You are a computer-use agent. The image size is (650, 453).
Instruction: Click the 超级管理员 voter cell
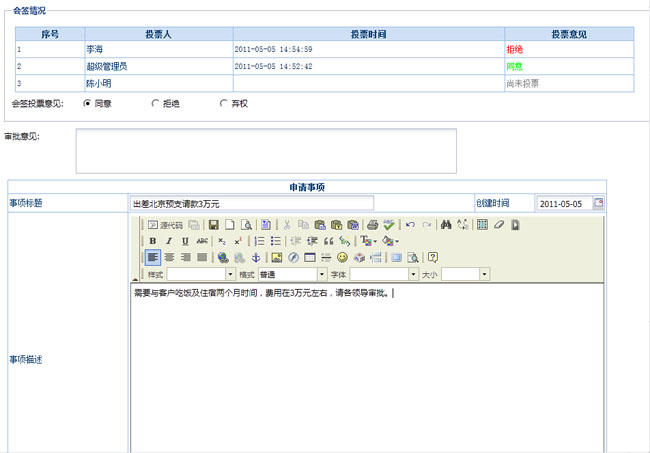click(159, 66)
